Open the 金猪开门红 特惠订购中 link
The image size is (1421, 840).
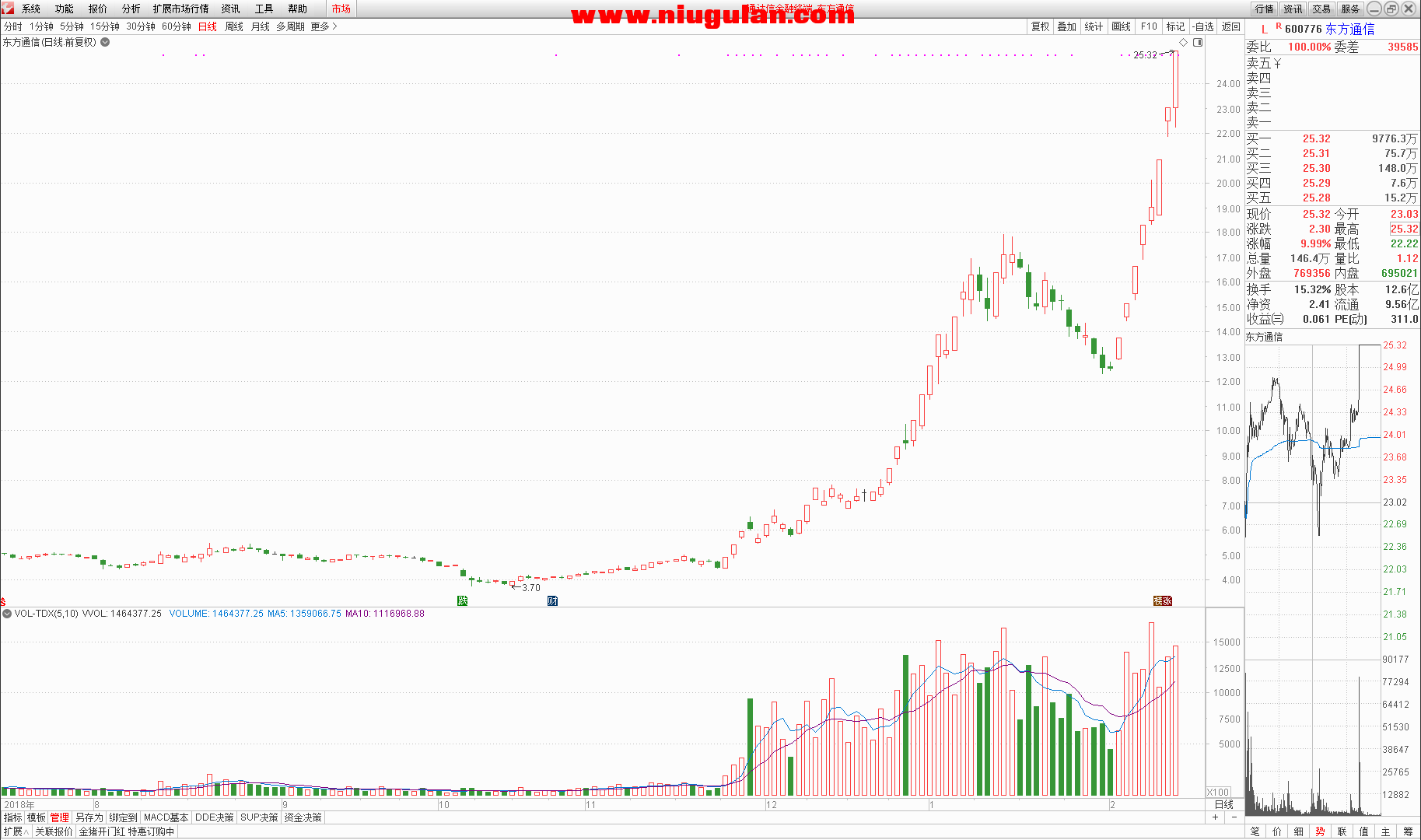tap(127, 831)
